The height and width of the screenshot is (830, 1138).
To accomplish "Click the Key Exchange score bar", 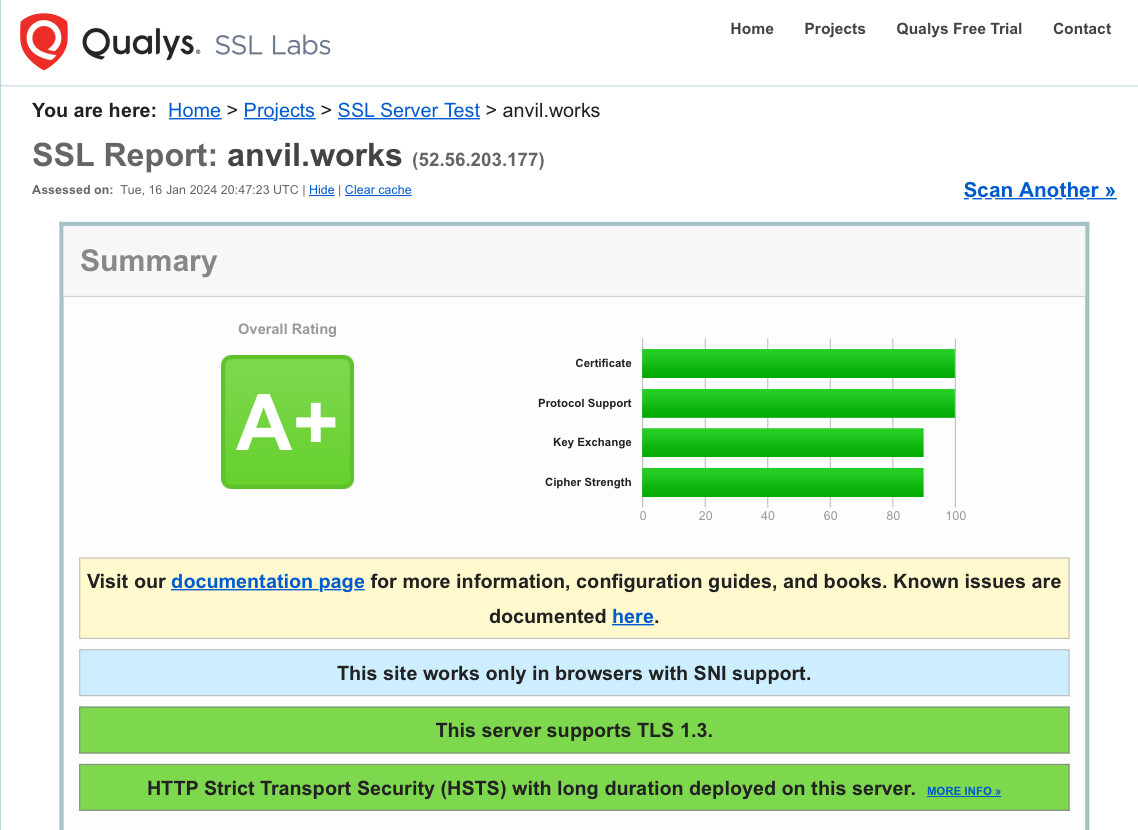I will (783, 443).
